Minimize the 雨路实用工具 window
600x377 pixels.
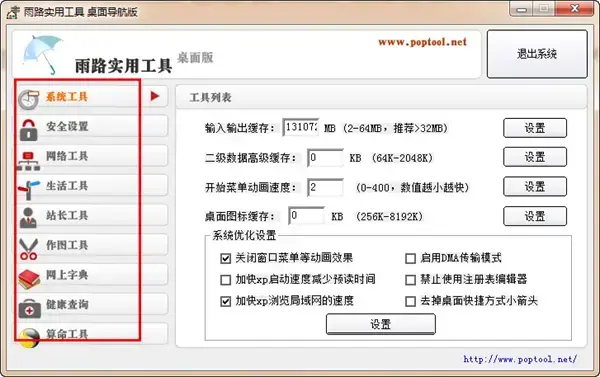point(522,9)
